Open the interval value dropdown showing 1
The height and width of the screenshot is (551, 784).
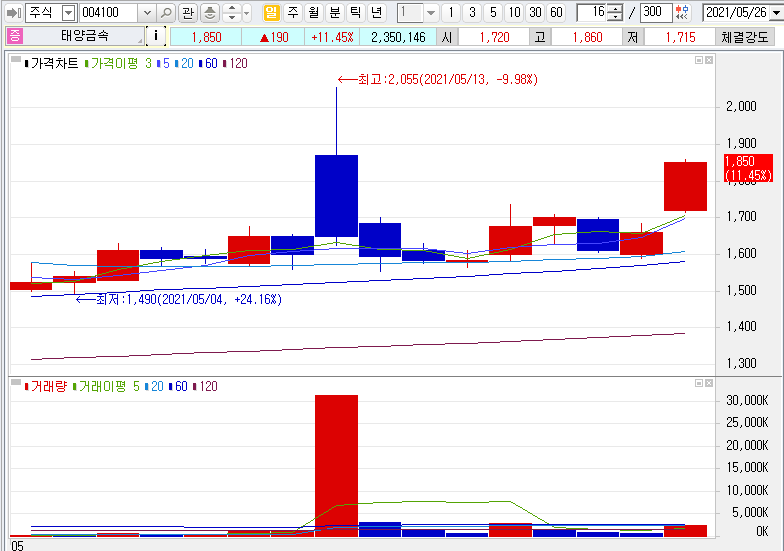click(430, 12)
